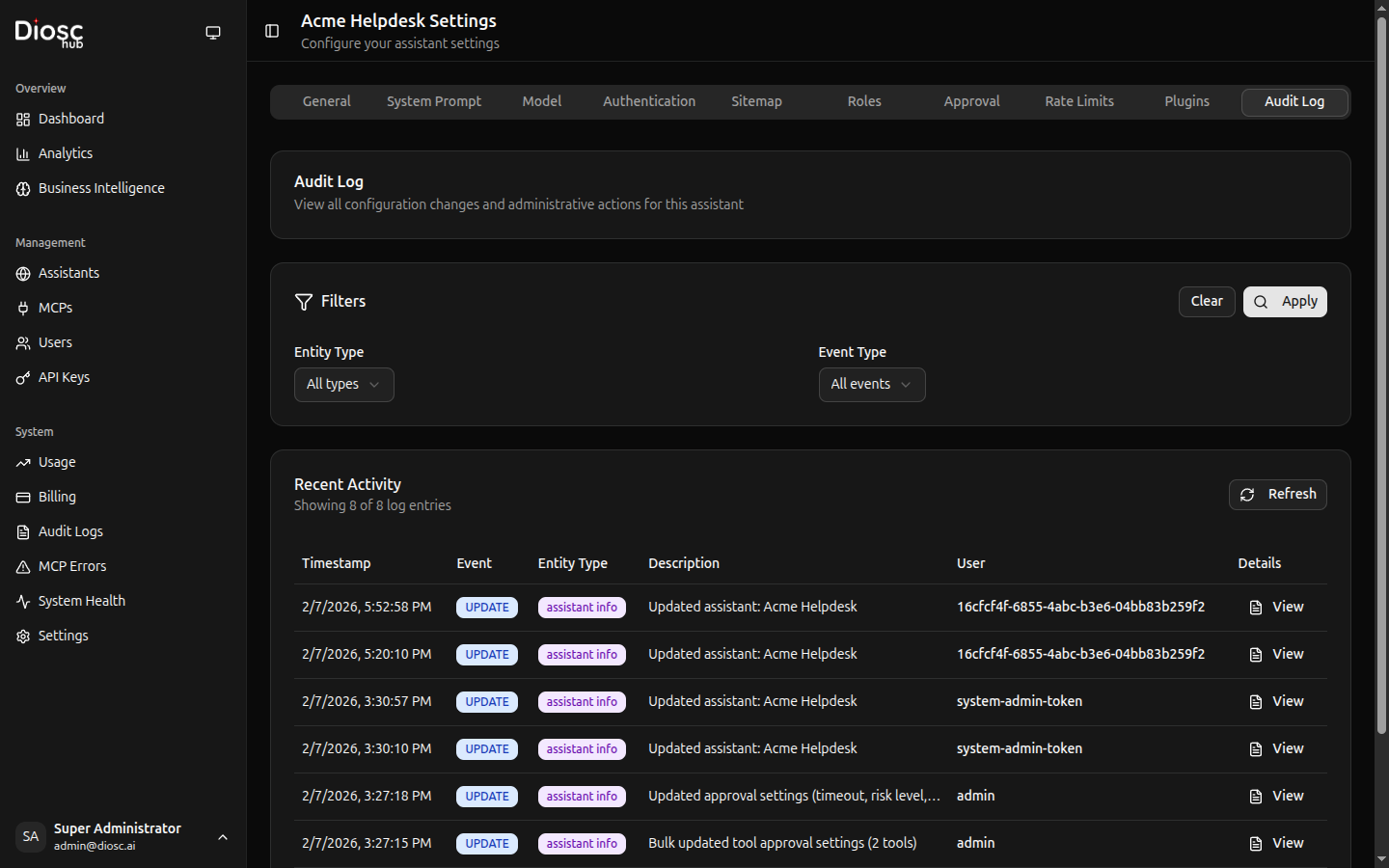
Task: Expand the Event Type All events dropdown
Action: pyautogui.click(x=871, y=385)
